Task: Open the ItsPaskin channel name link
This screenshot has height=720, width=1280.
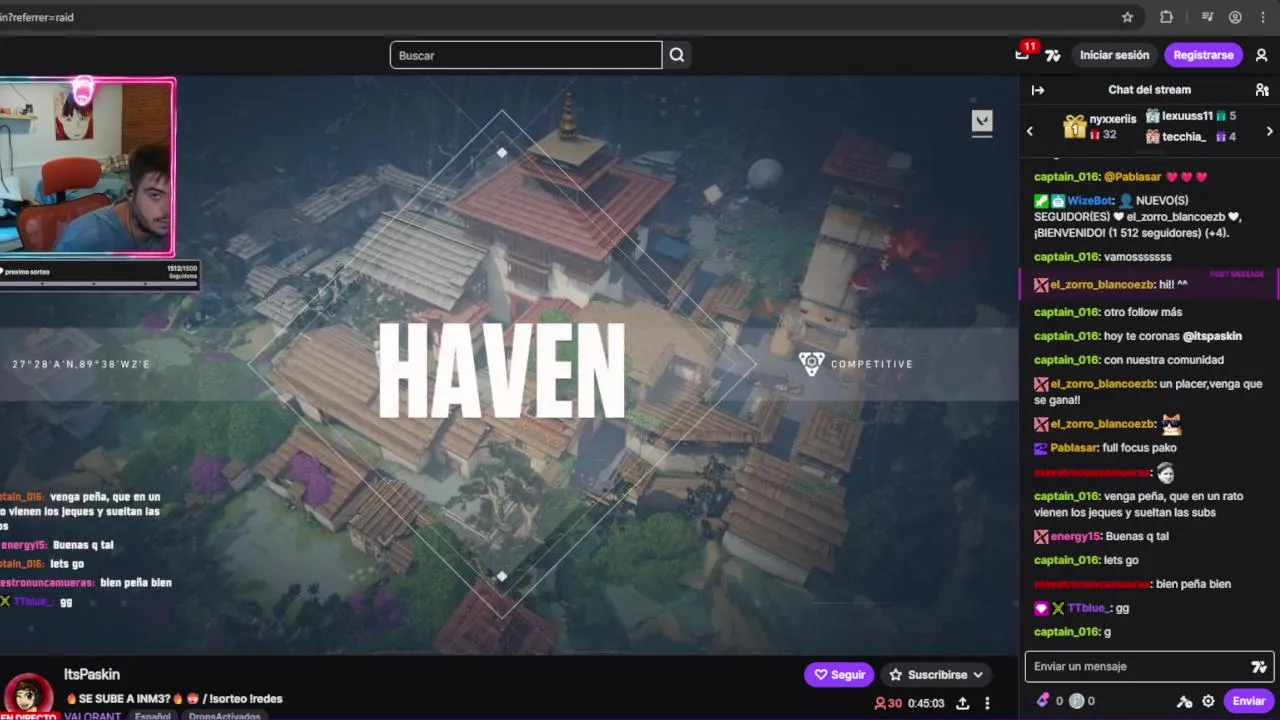Action: [92, 675]
